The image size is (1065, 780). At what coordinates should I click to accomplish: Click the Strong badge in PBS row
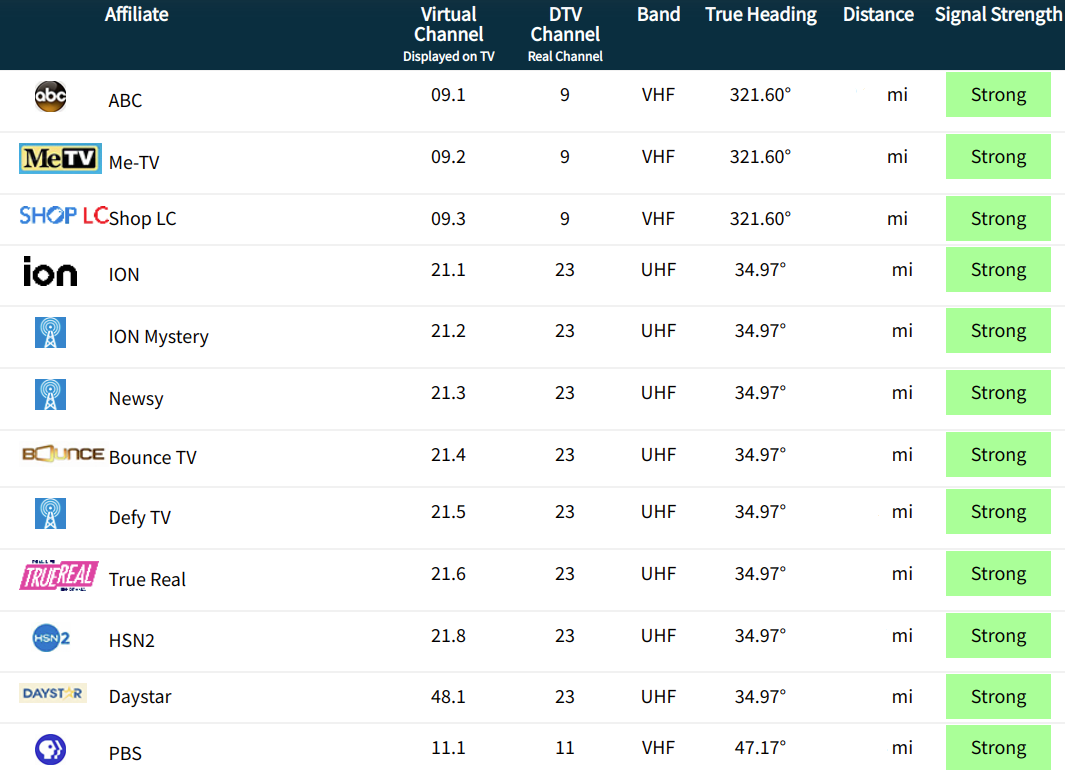[998, 747]
